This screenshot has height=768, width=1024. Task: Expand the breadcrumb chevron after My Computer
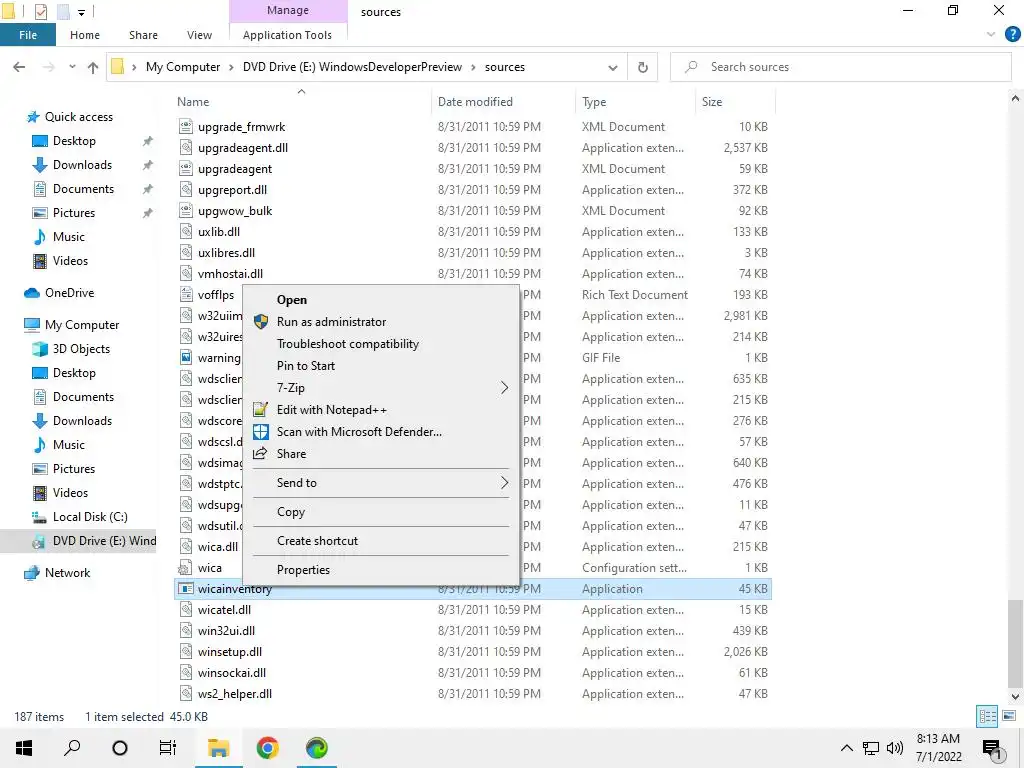[x=231, y=67]
